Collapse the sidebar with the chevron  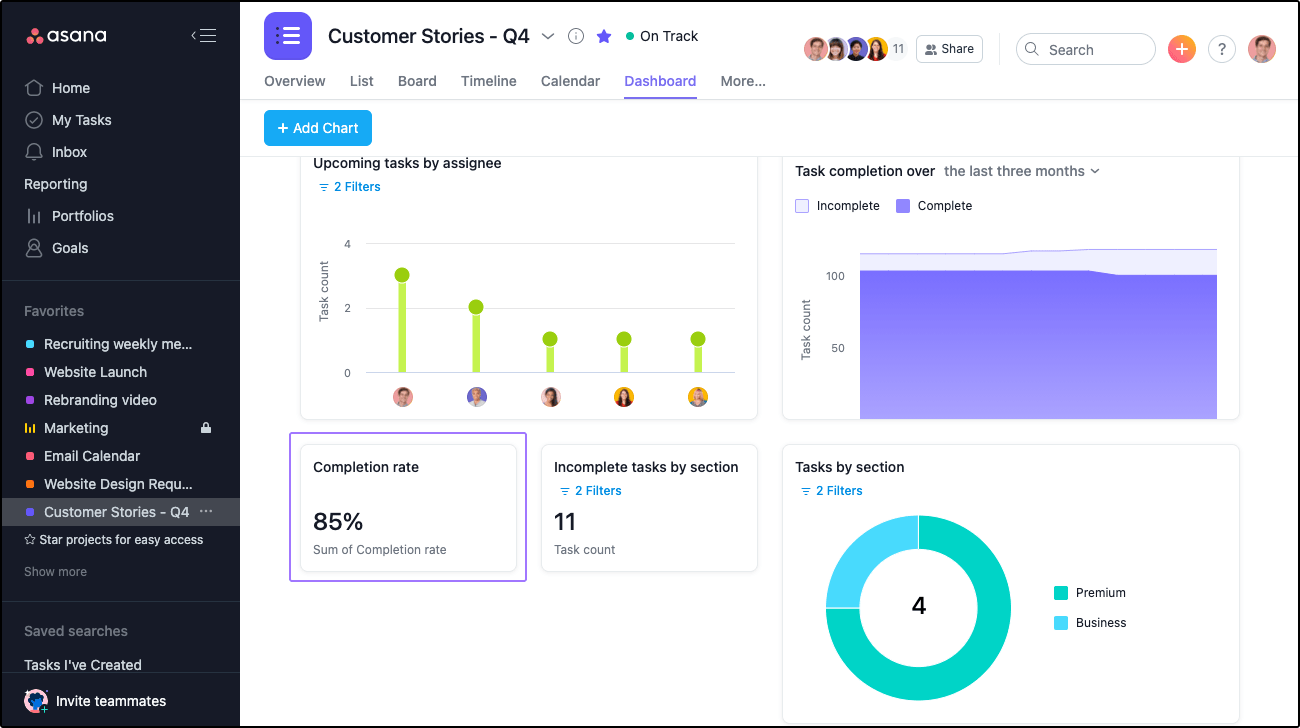[204, 34]
